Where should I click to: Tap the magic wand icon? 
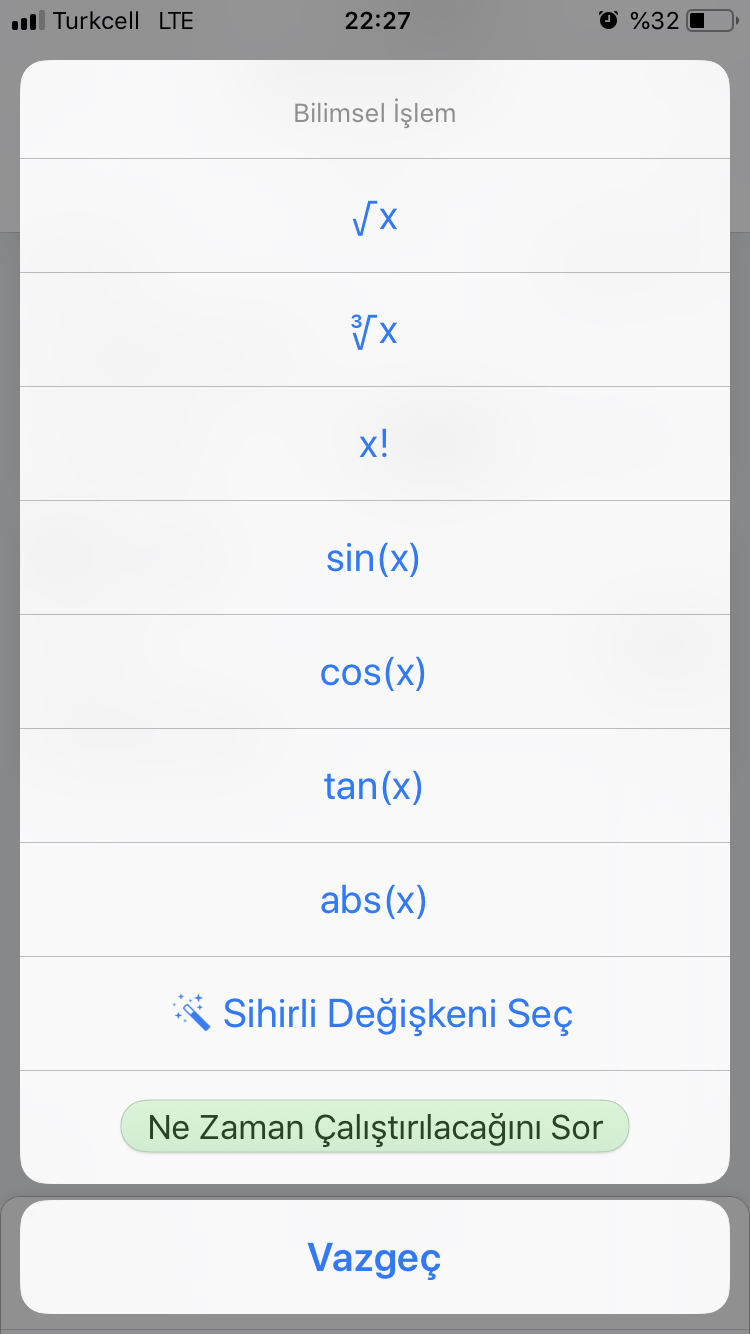click(192, 1013)
